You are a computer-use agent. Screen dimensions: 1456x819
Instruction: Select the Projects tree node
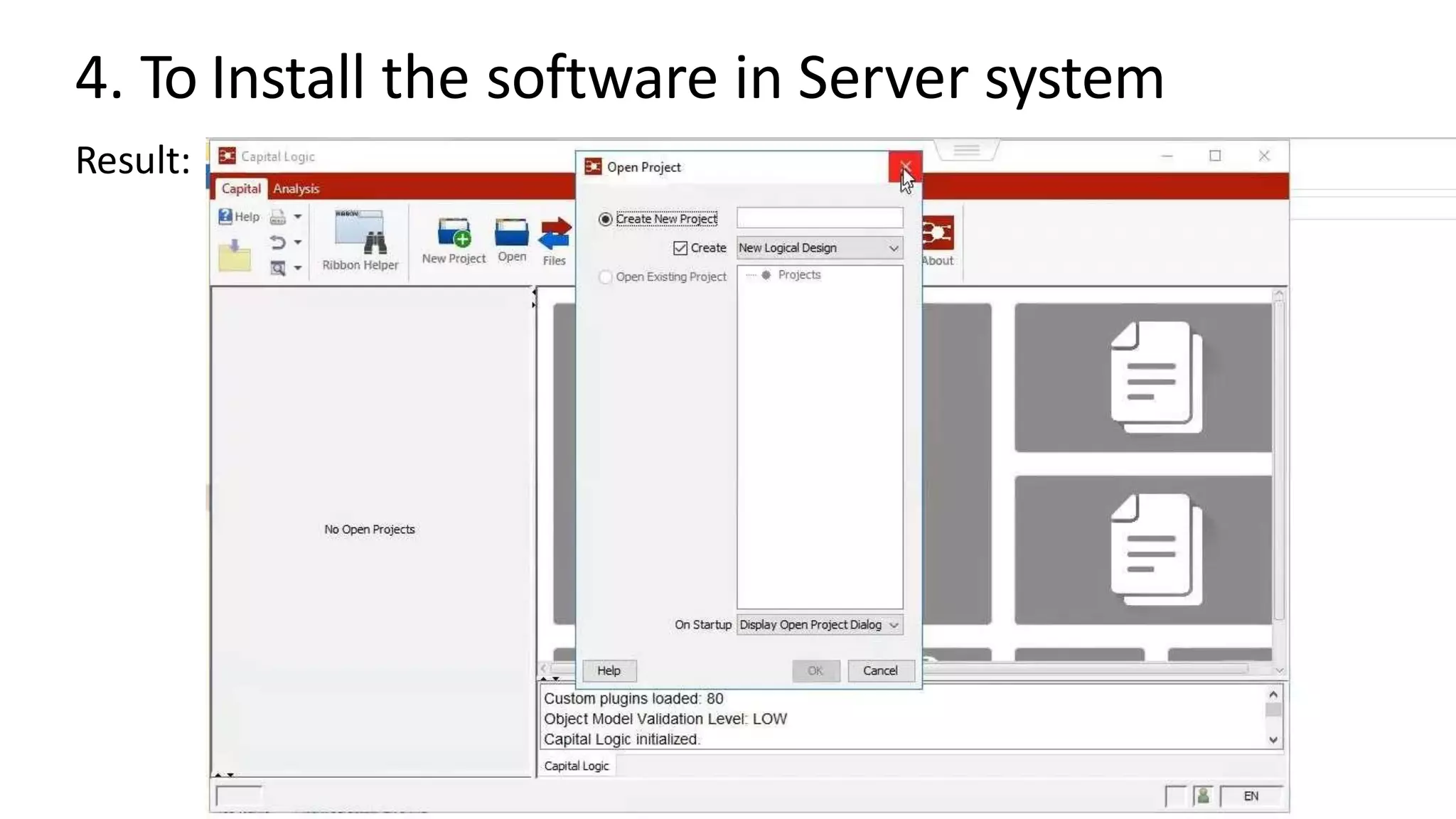pos(798,275)
